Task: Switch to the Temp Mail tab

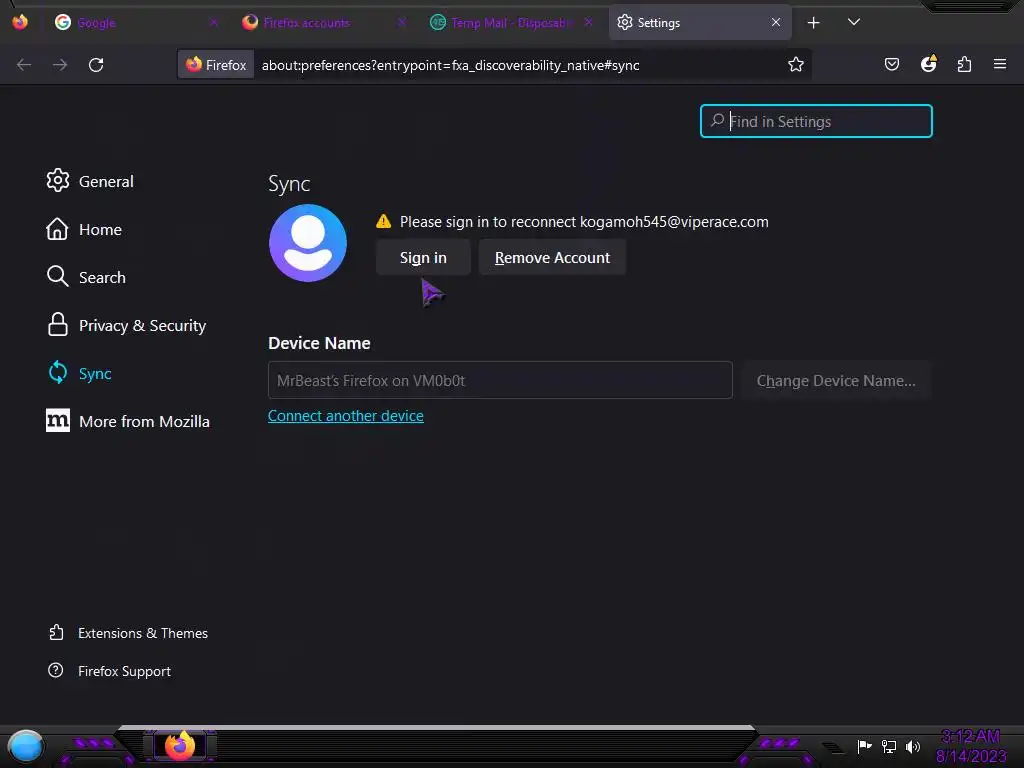Action: (x=511, y=23)
